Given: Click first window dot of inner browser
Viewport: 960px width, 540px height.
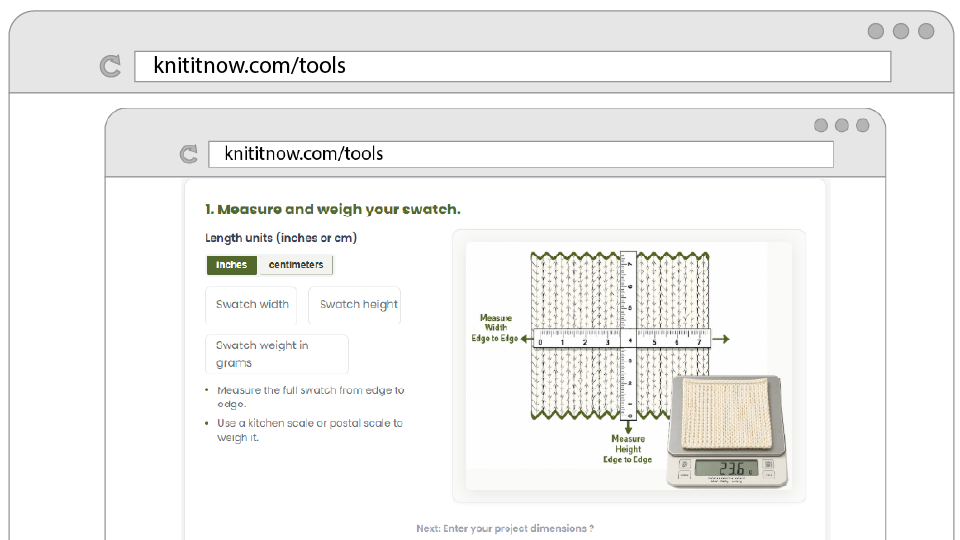Looking at the screenshot, I should point(821,126).
